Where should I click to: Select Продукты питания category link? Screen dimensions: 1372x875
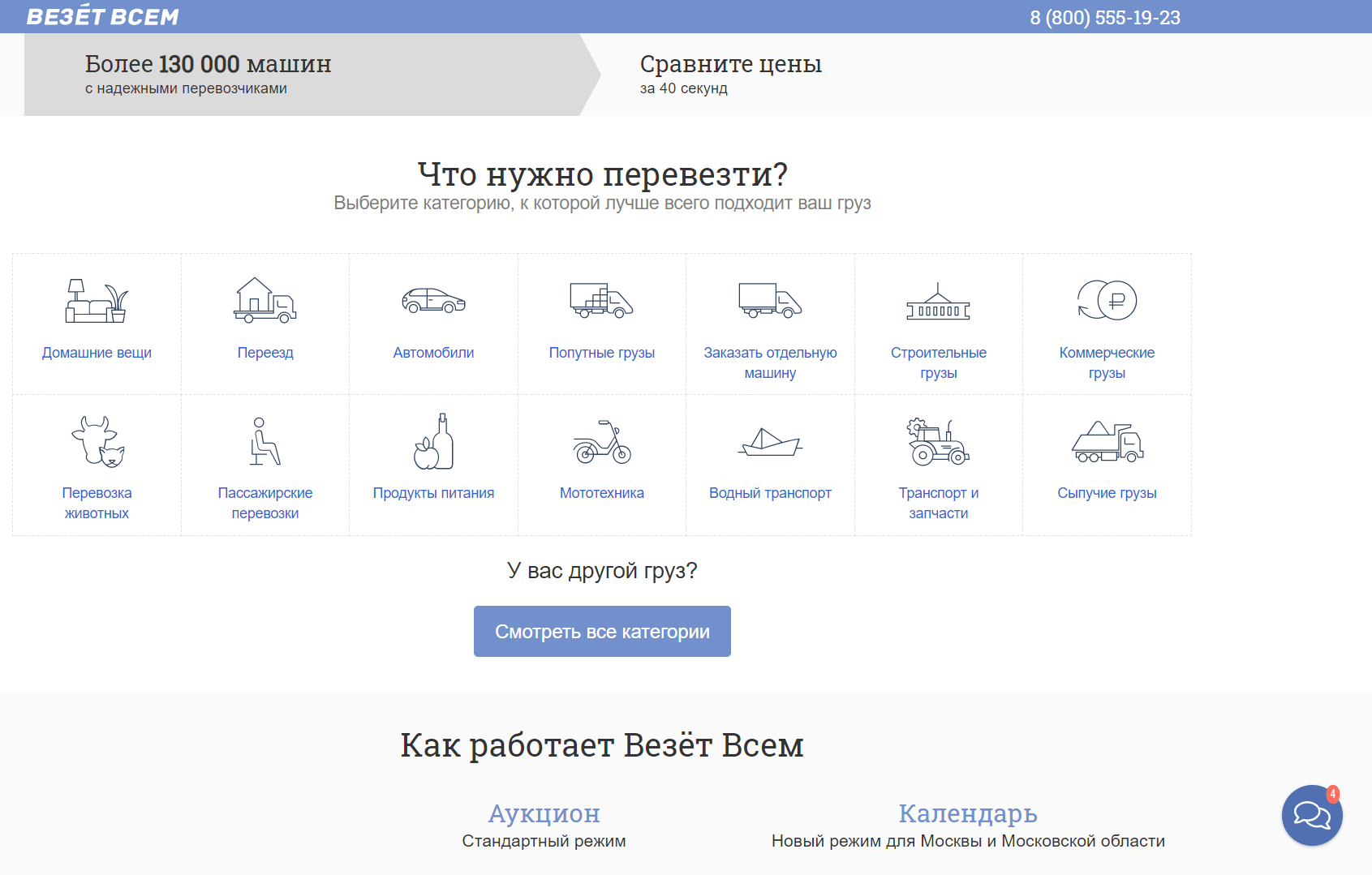coord(433,493)
